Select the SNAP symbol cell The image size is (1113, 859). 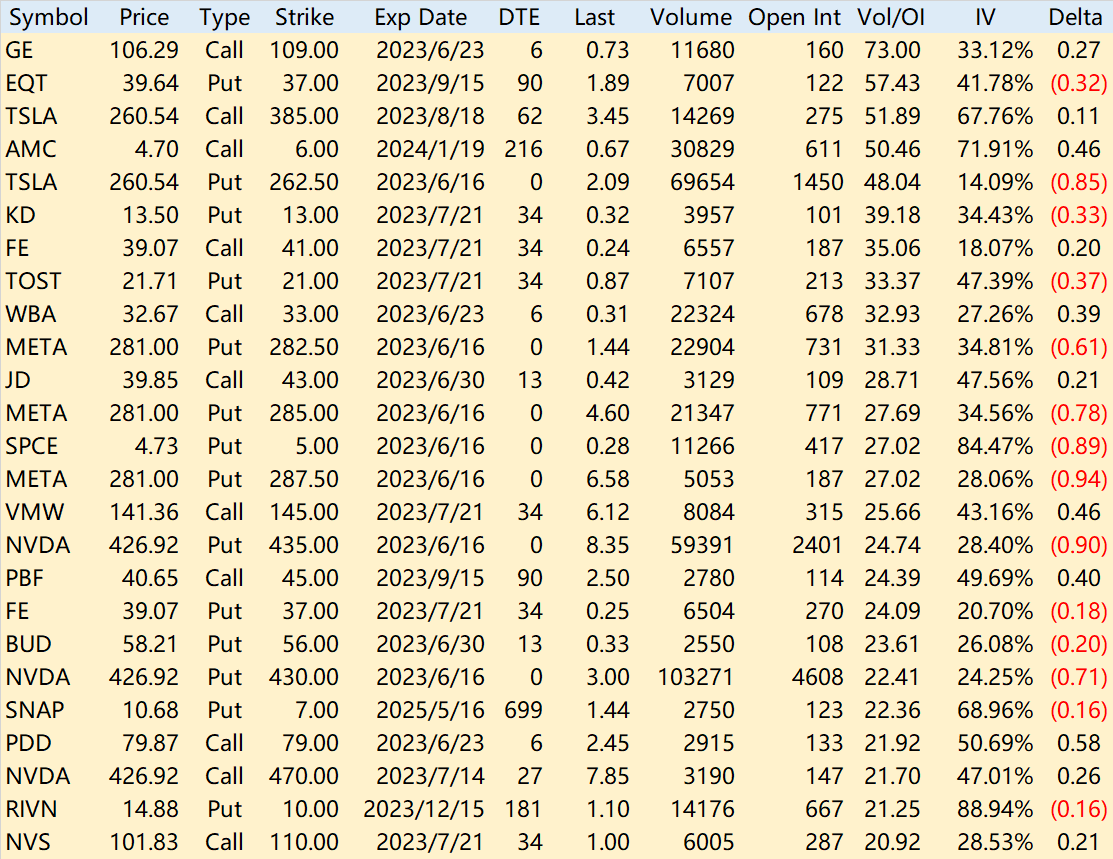35,710
